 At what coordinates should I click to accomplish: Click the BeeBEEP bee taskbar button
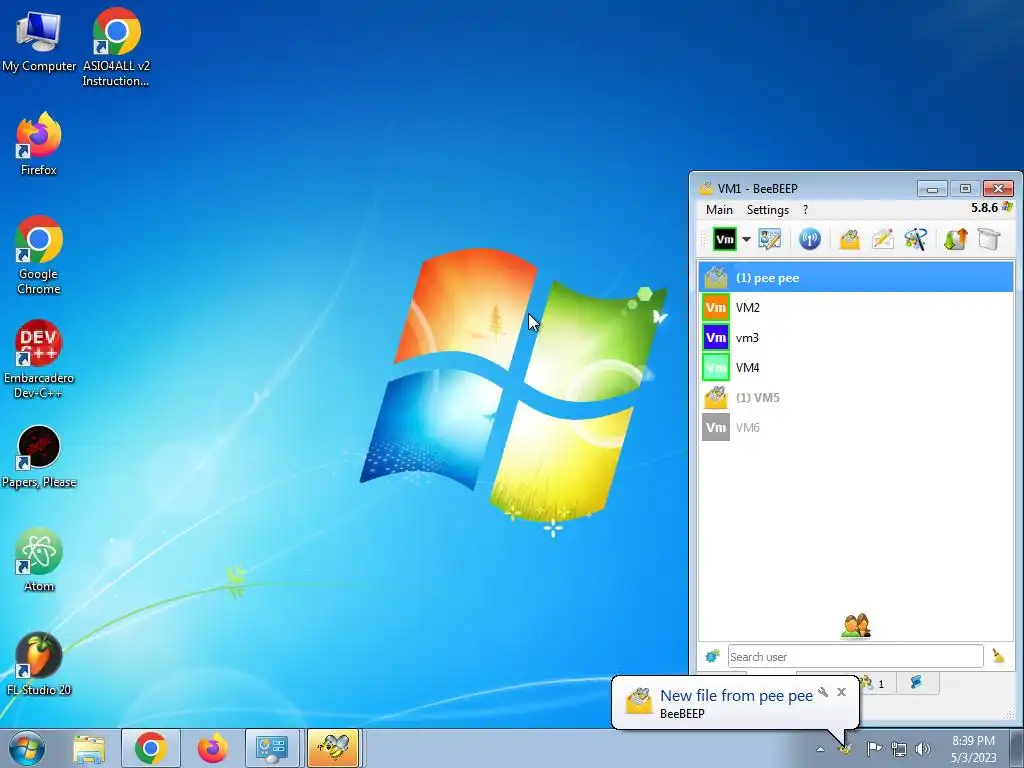[x=334, y=748]
